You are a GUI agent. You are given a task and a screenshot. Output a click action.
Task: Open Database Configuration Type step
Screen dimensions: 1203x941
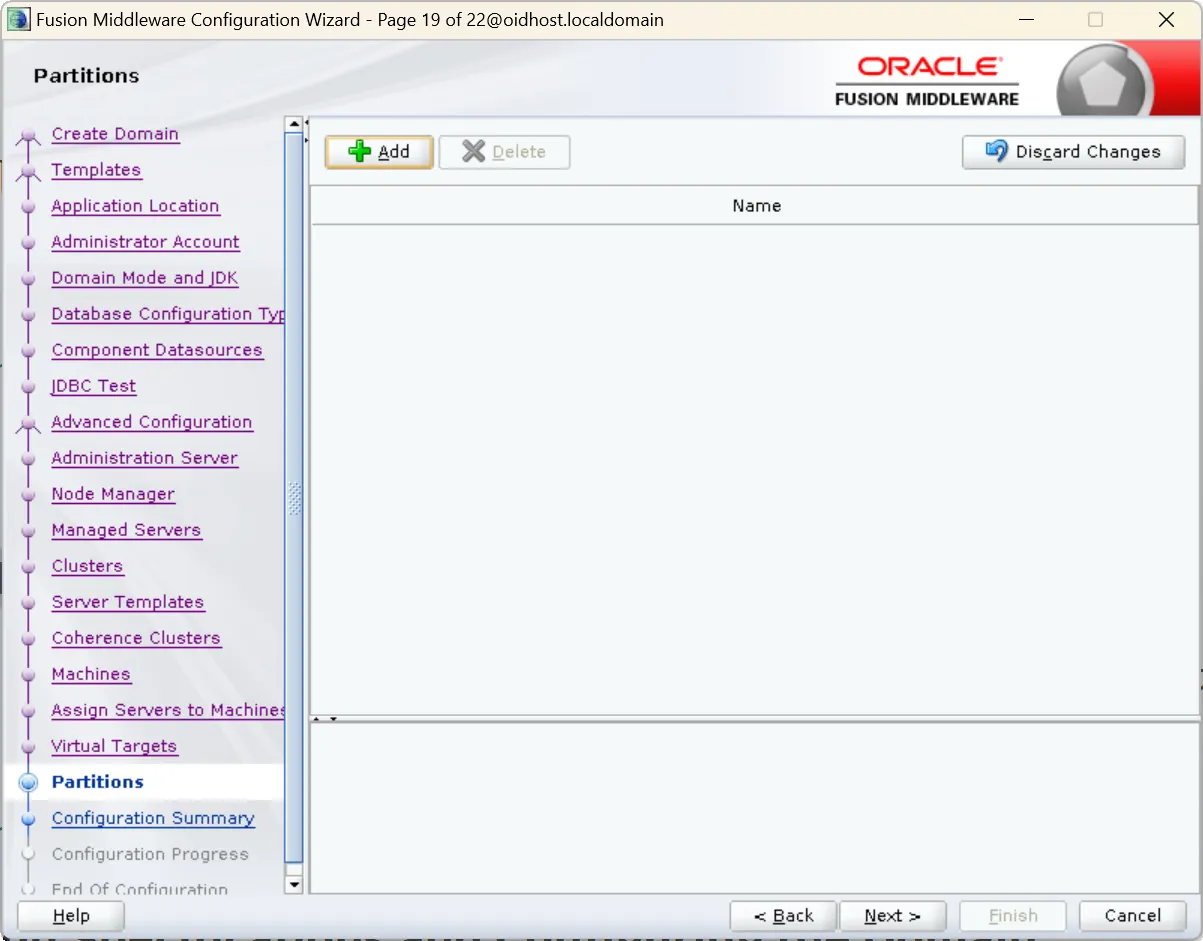(168, 314)
